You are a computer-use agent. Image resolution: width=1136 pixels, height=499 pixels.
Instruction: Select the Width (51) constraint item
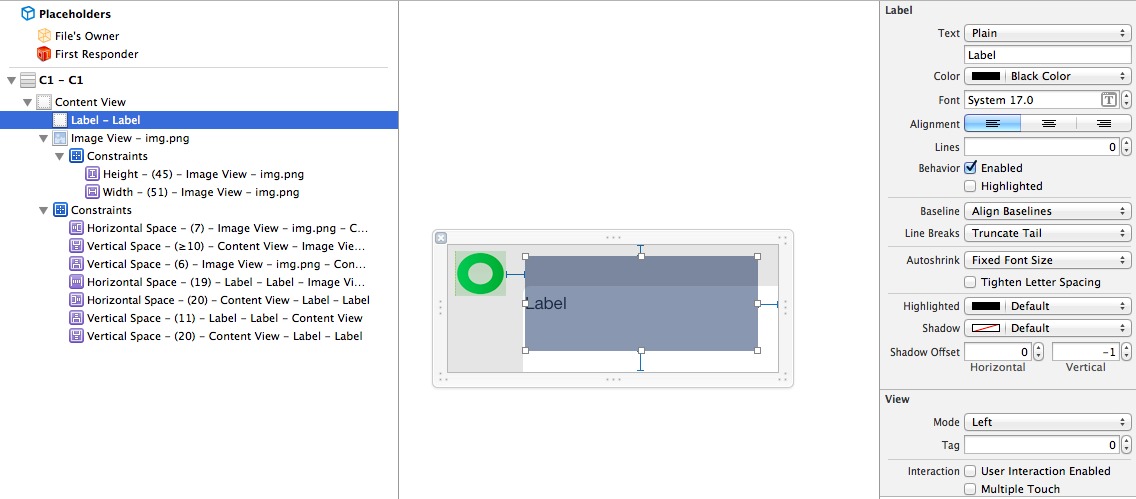click(201, 192)
